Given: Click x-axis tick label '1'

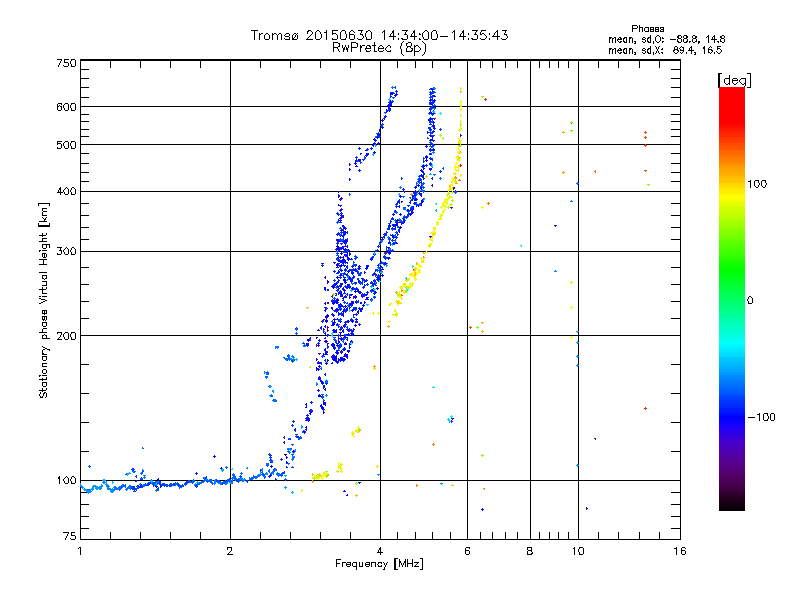Looking at the screenshot, I should click(80, 551).
